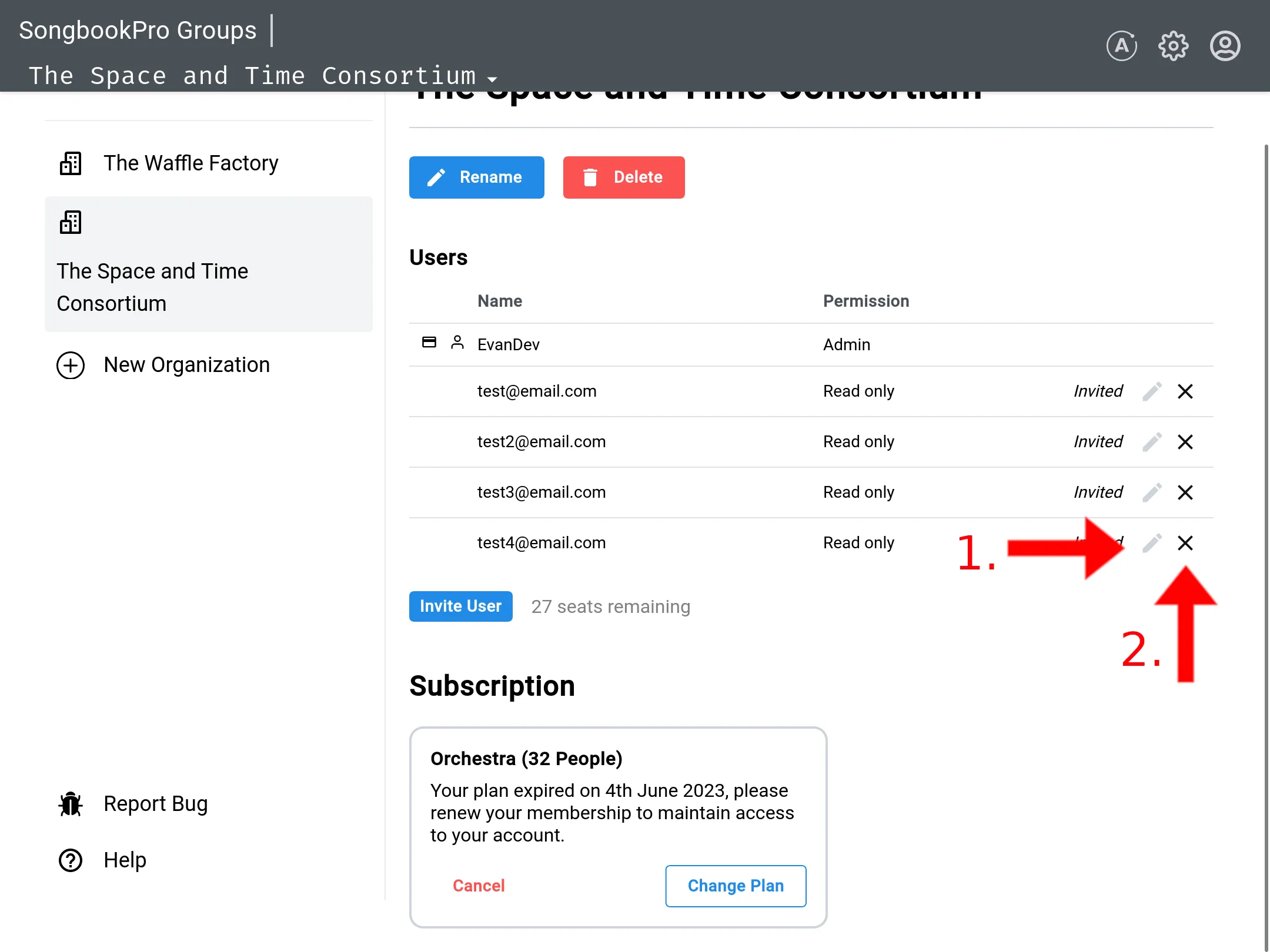Viewport: 1270px width, 952px height.
Task: Click the building icon above Space and Time Consortium
Action: pos(71,222)
